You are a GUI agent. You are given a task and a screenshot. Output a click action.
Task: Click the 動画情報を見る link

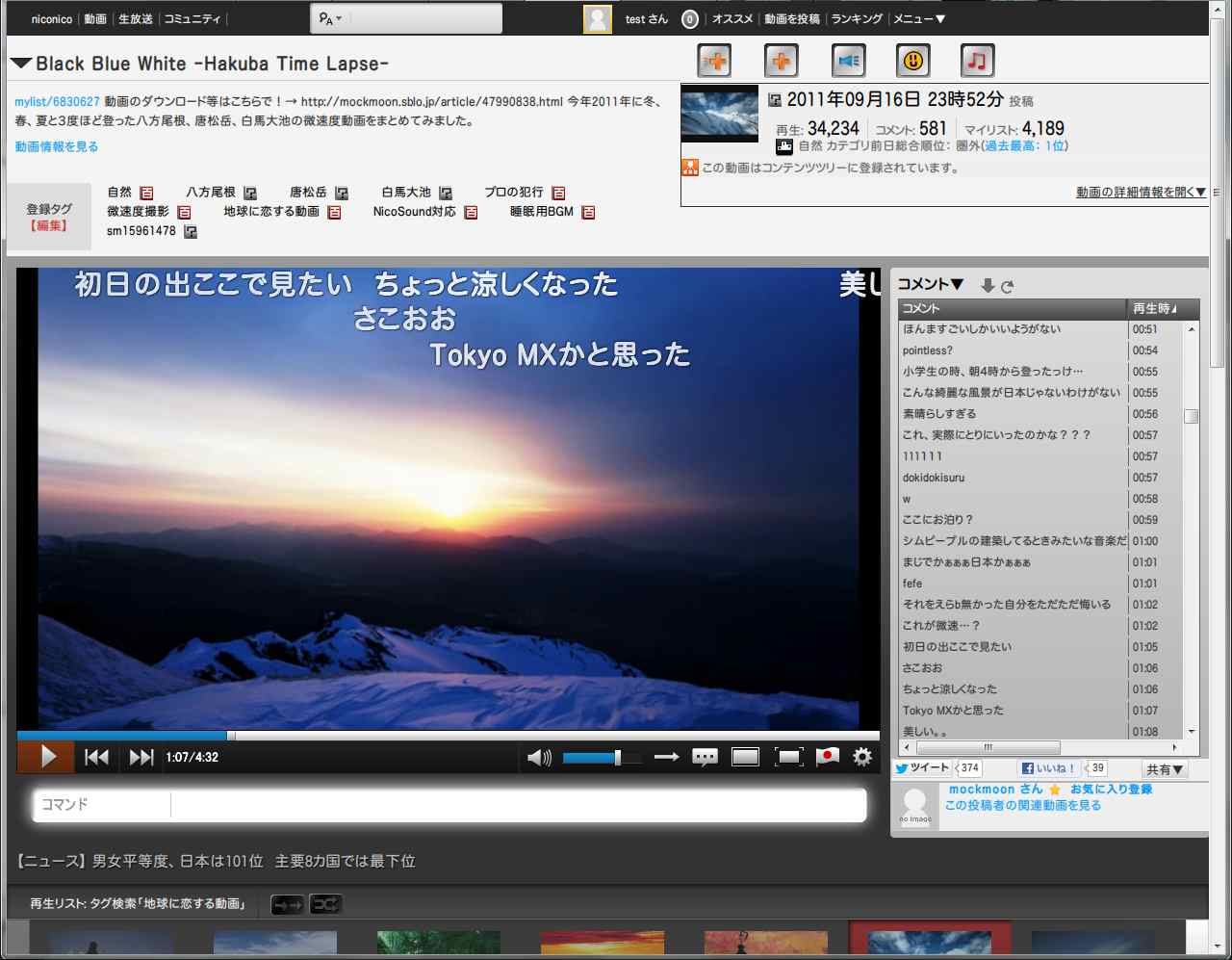(57, 147)
